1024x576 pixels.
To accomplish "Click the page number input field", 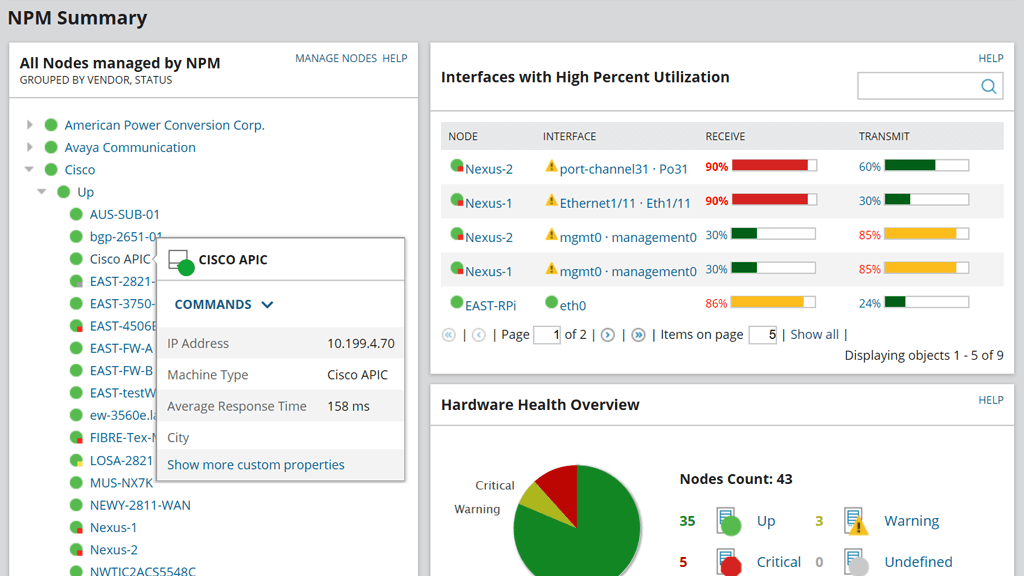I will [x=547, y=334].
